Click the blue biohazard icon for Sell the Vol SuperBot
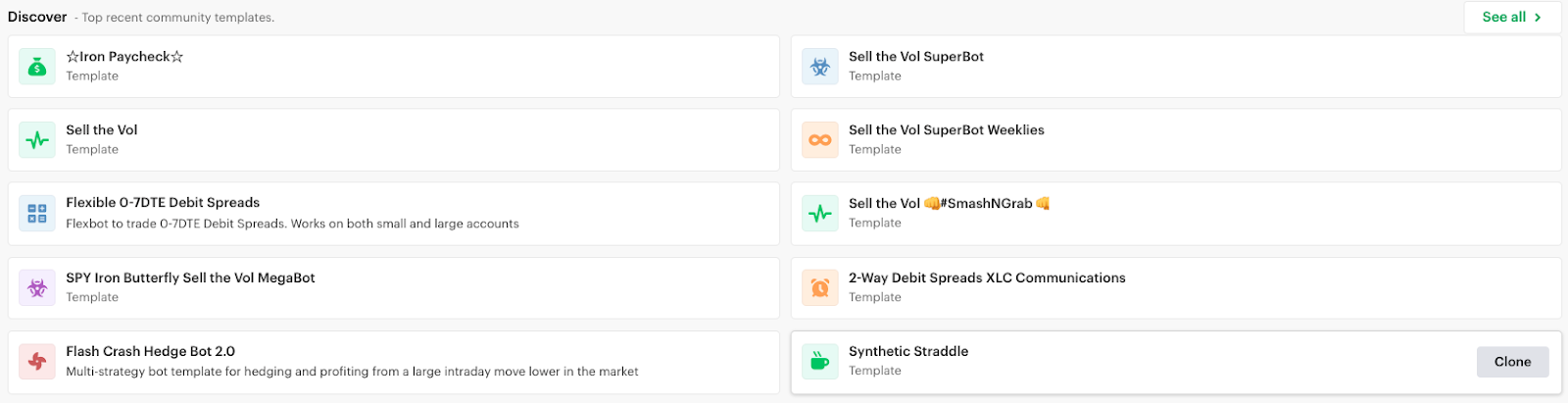This screenshot has width=1568, height=403. pos(820,67)
